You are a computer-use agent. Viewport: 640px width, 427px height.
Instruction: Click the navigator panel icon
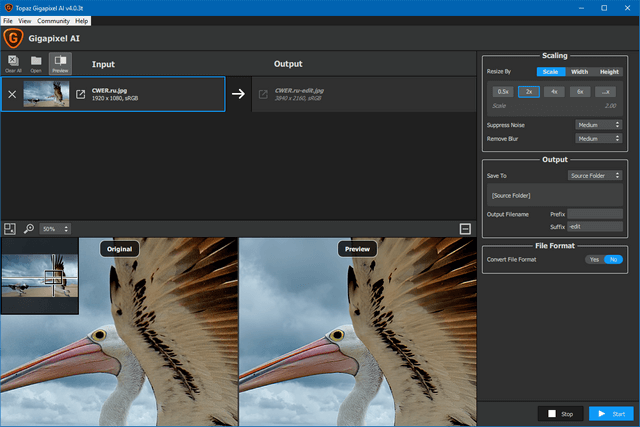(x=10, y=229)
